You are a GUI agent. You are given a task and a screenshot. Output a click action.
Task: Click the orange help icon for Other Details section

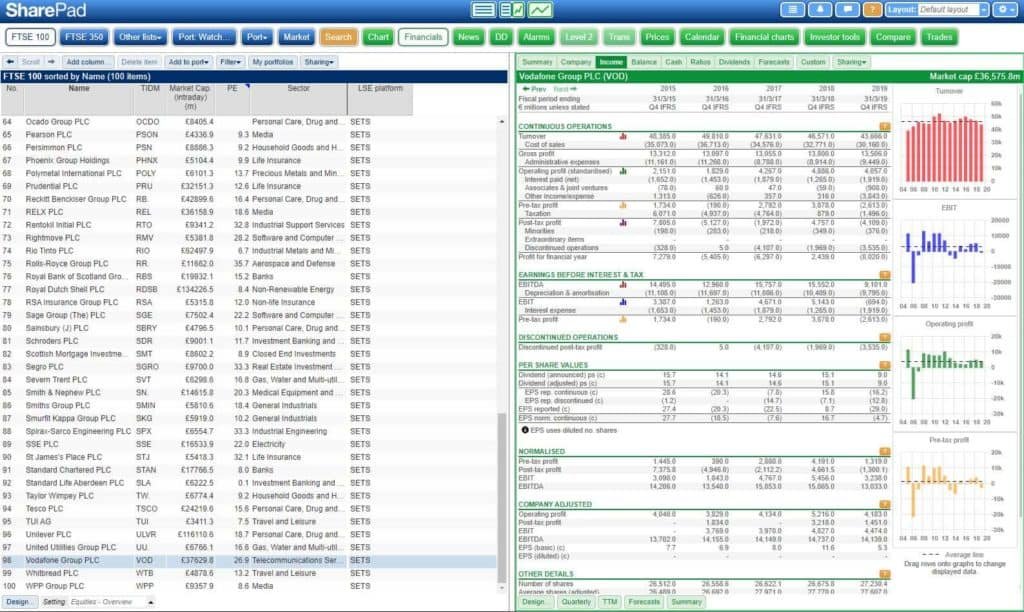coord(885,574)
